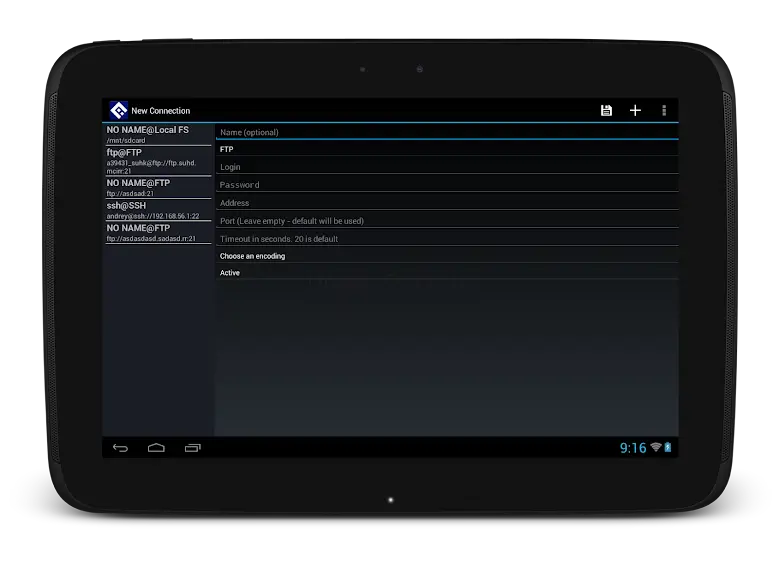Open the Active mode dropdown

(447, 272)
